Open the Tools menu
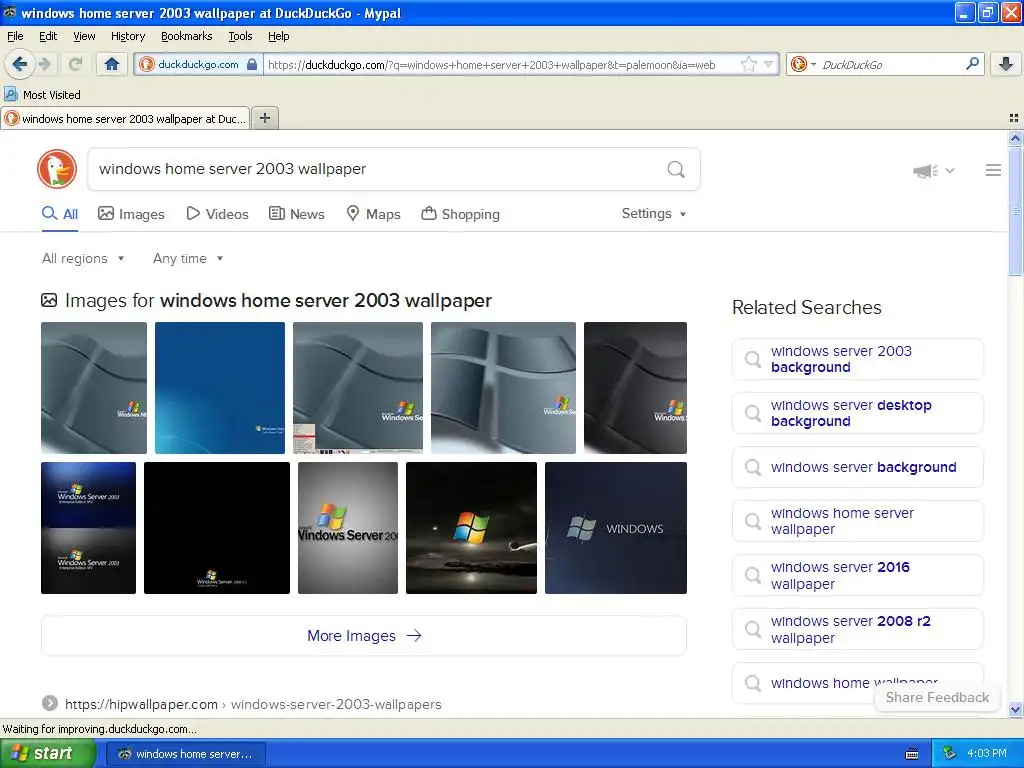Viewport: 1024px width, 768px height. click(240, 36)
